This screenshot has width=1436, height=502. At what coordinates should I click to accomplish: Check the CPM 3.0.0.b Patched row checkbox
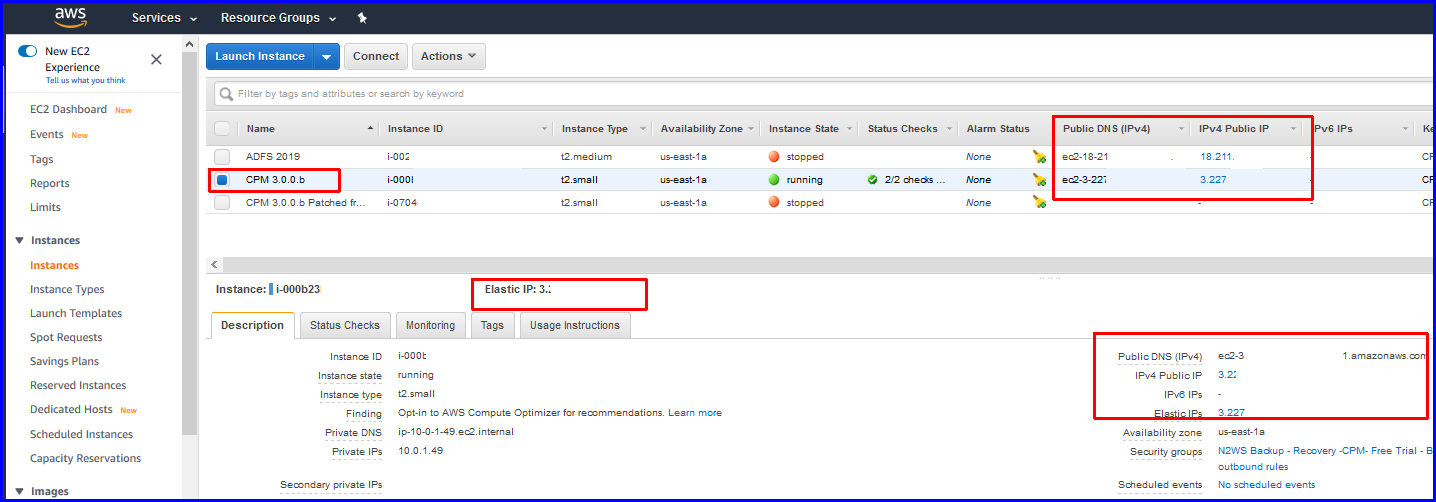tap(222, 202)
